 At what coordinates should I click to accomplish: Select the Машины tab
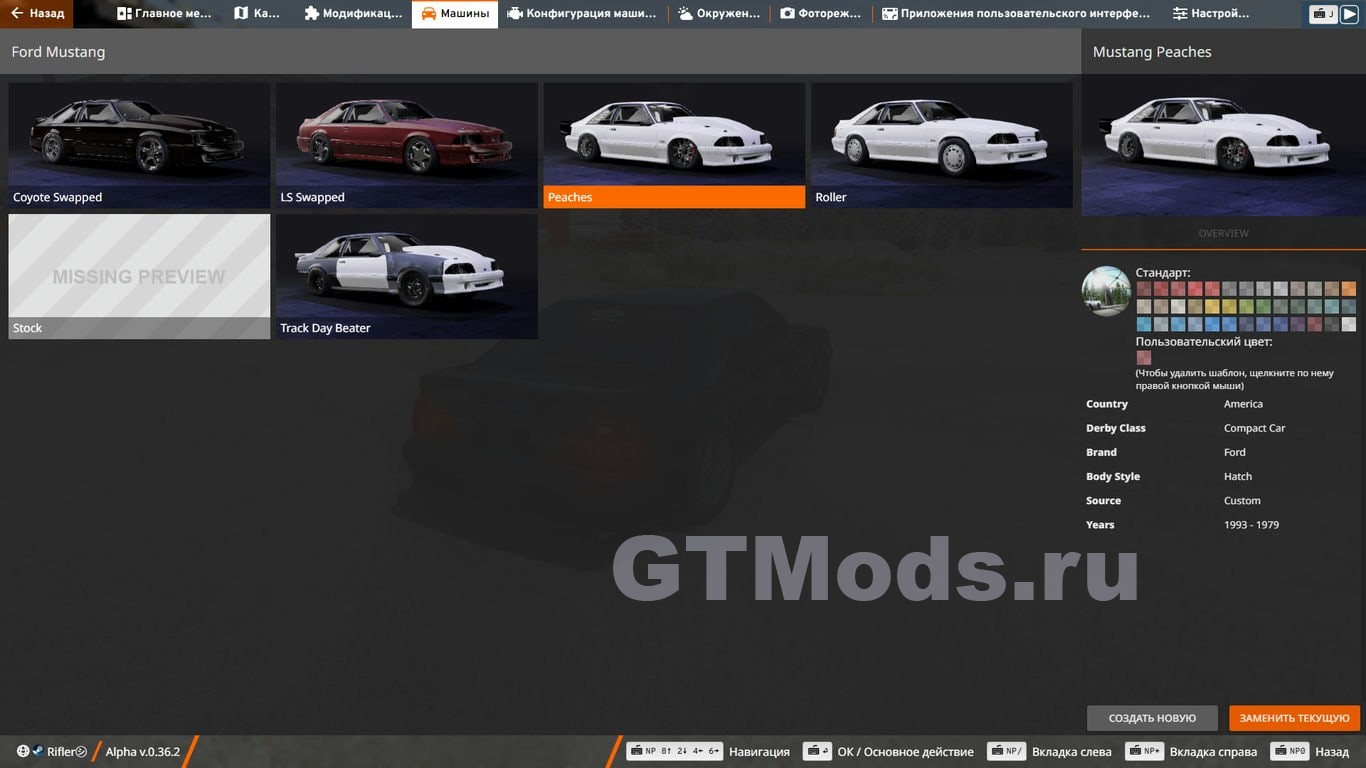click(x=455, y=14)
